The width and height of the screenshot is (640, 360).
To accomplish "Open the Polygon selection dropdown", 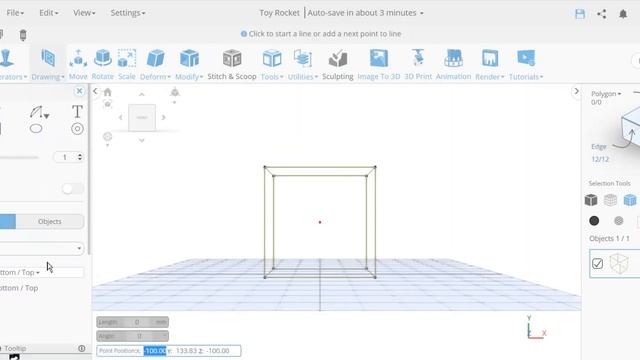I will click(x=606, y=94).
